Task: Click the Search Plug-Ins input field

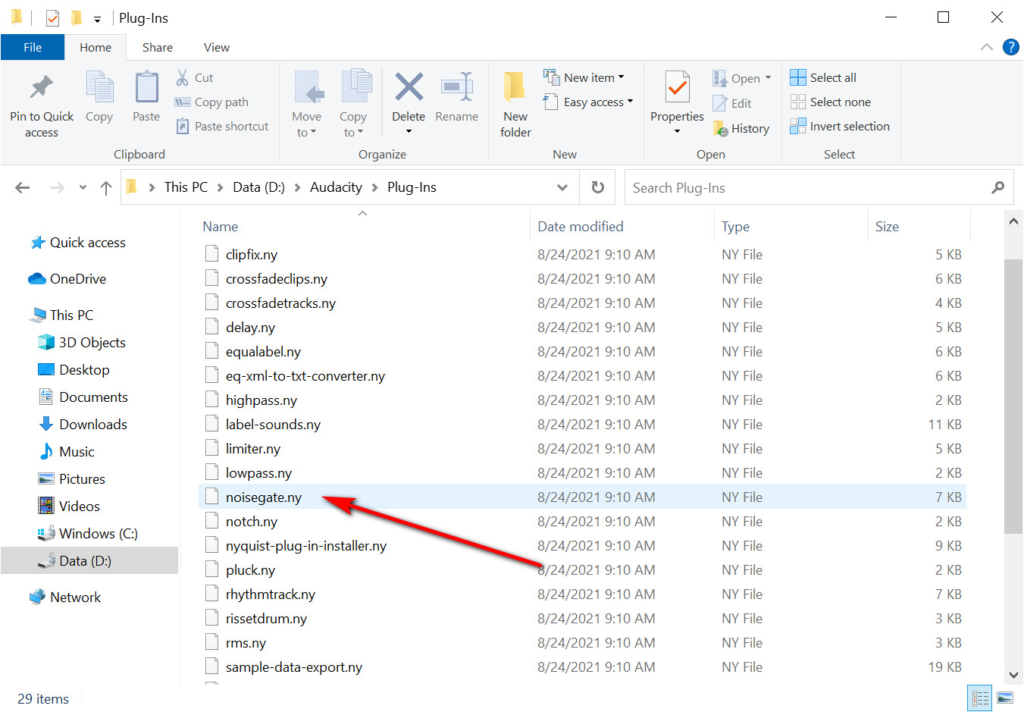Action: point(805,187)
